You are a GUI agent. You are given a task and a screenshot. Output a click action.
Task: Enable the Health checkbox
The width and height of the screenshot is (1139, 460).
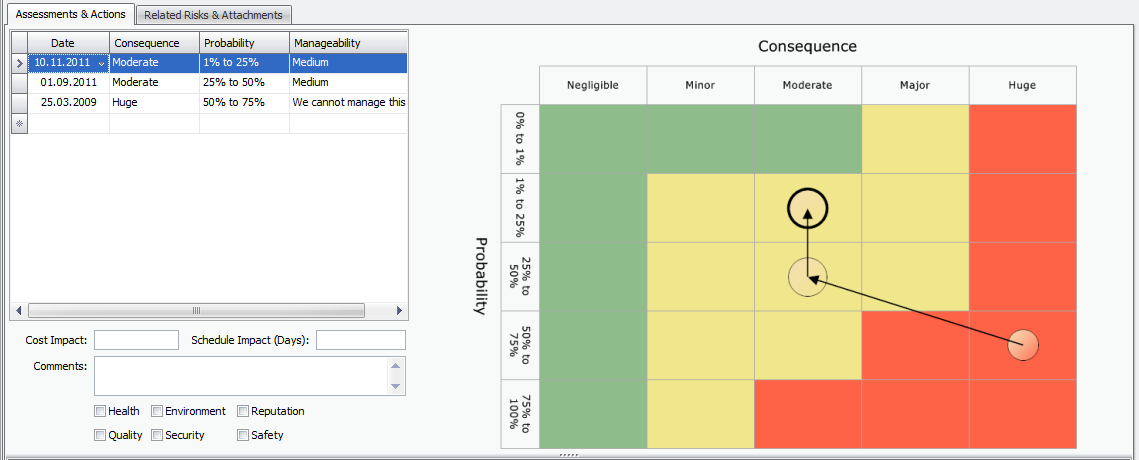[x=99, y=411]
